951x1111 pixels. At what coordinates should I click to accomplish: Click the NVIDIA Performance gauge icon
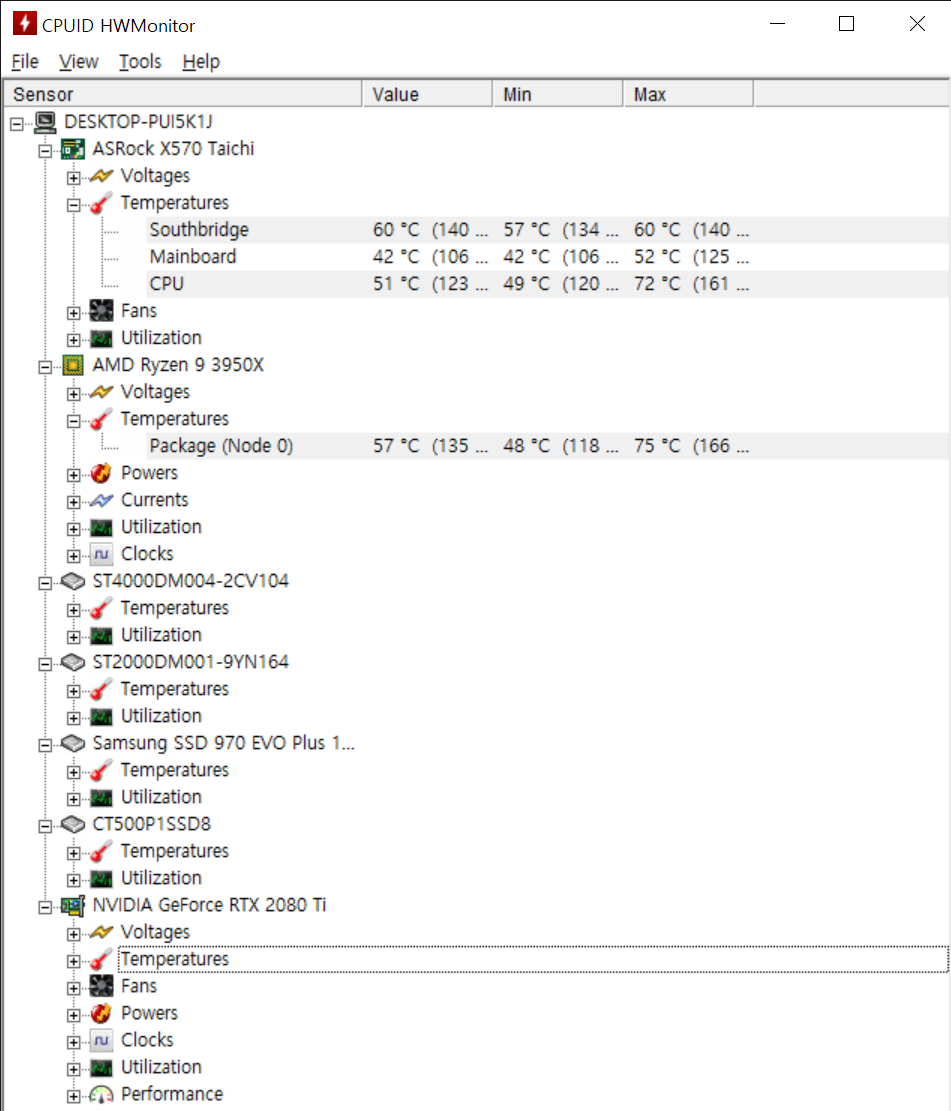[101, 1095]
